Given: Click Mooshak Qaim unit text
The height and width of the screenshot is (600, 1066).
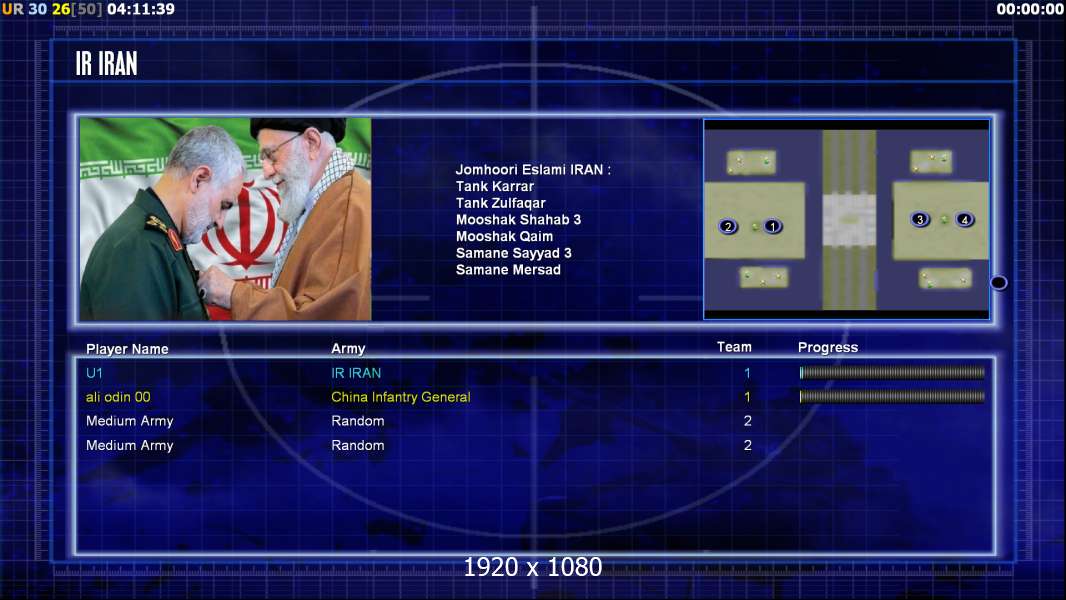Looking at the screenshot, I should pos(504,236).
